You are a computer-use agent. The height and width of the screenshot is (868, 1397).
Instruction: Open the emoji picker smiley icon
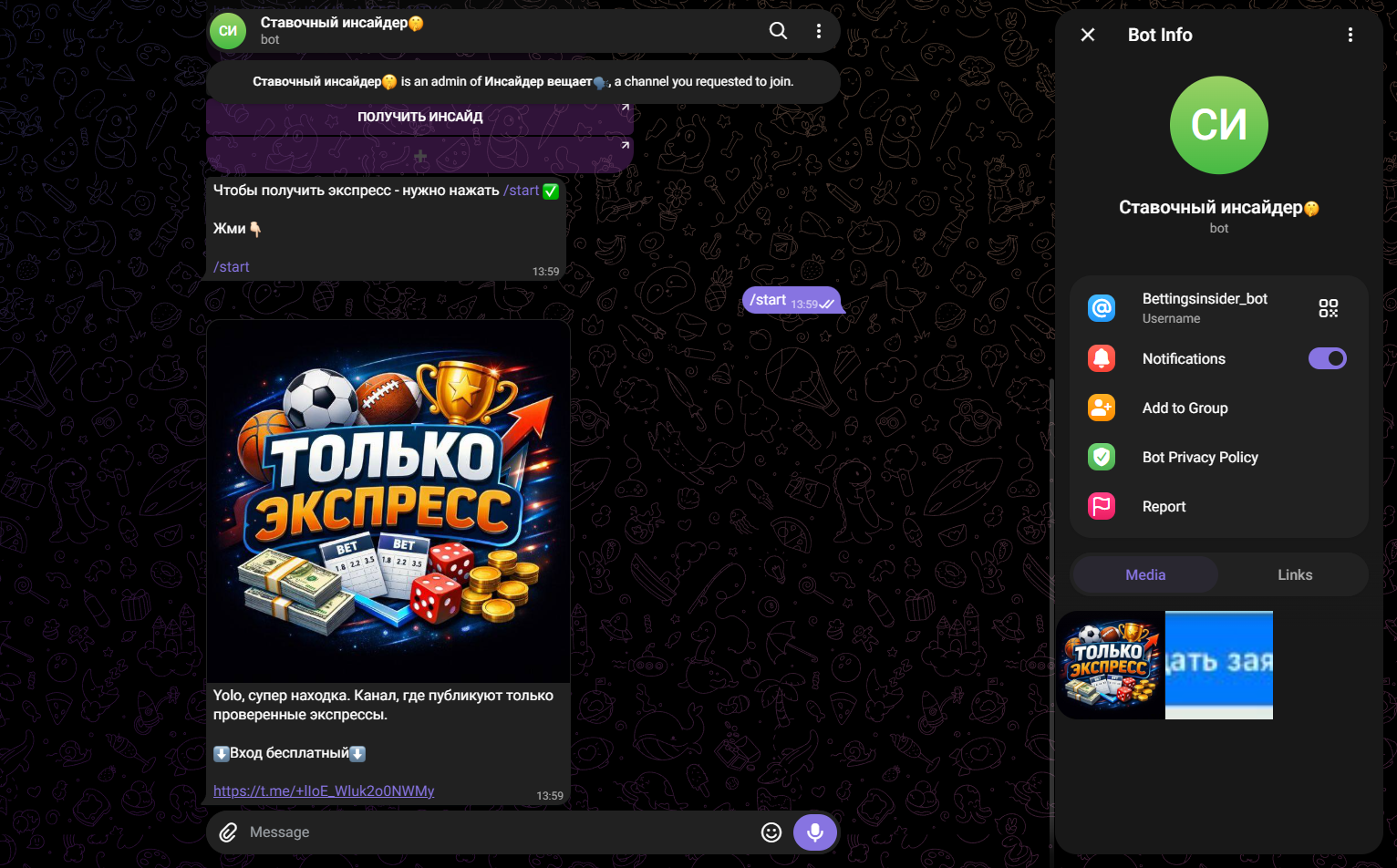771,832
